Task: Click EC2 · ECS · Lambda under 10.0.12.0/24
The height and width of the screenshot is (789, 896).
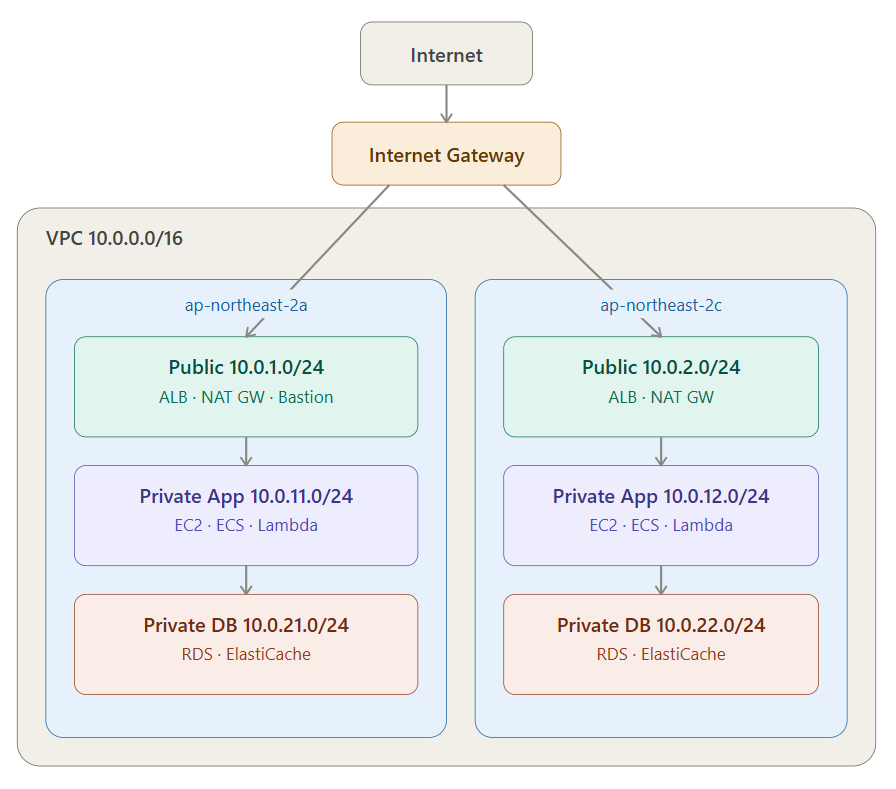Action: tap(661, 525)
